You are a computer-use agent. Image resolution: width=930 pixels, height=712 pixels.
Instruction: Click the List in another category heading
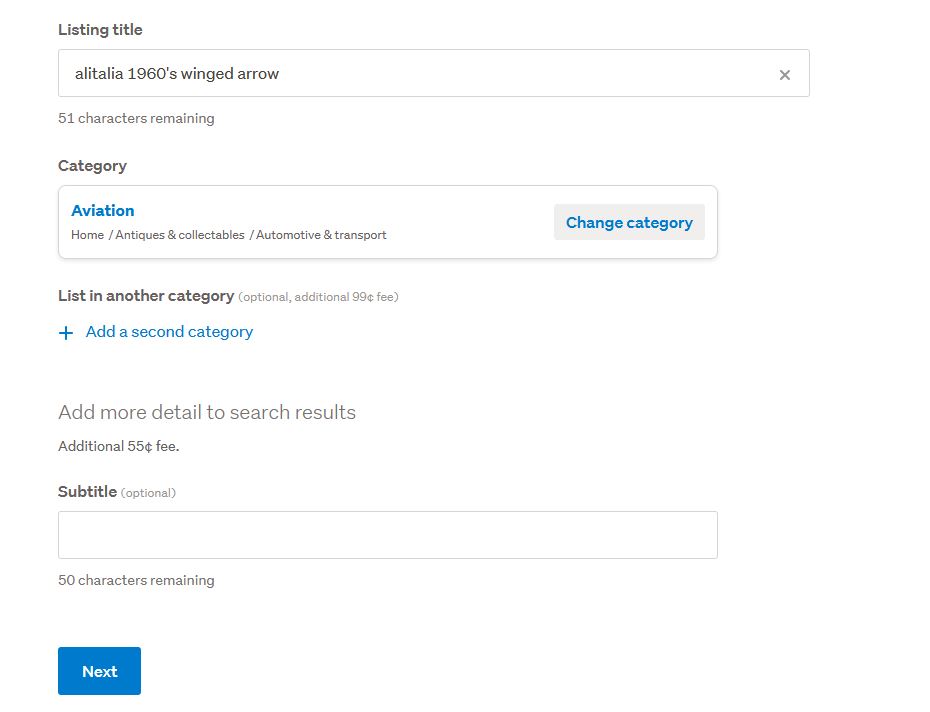click(x=146, y=296)
